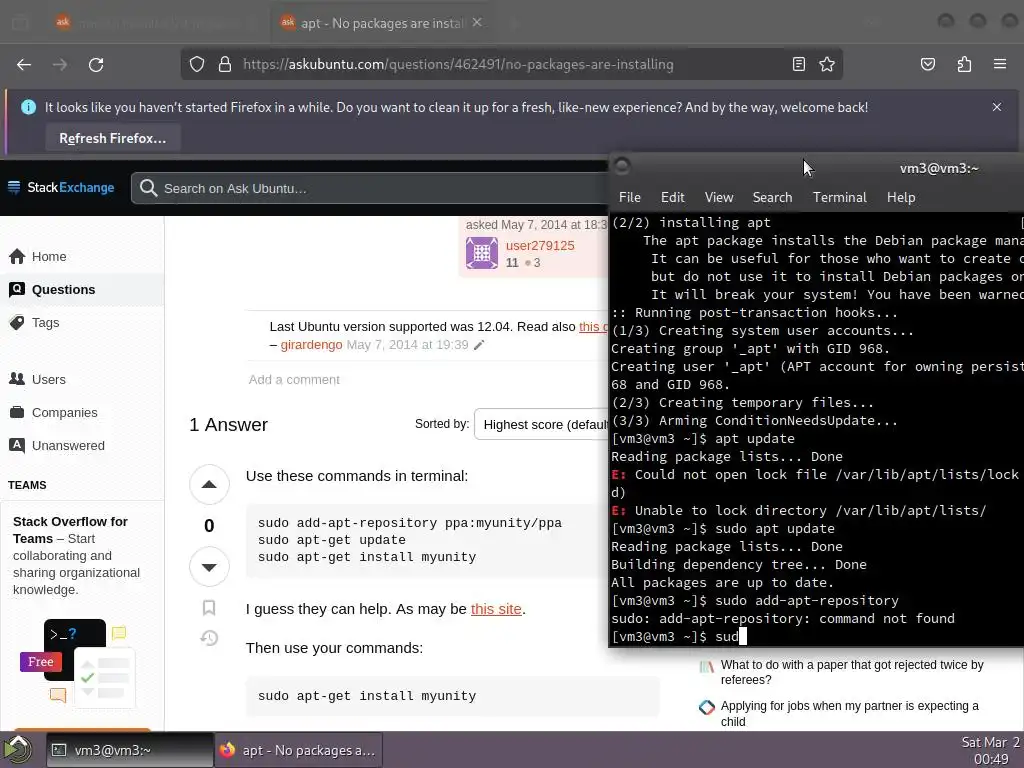
Task: Open the Sorted by Highest score dropdown
Action: pos(543,424)
